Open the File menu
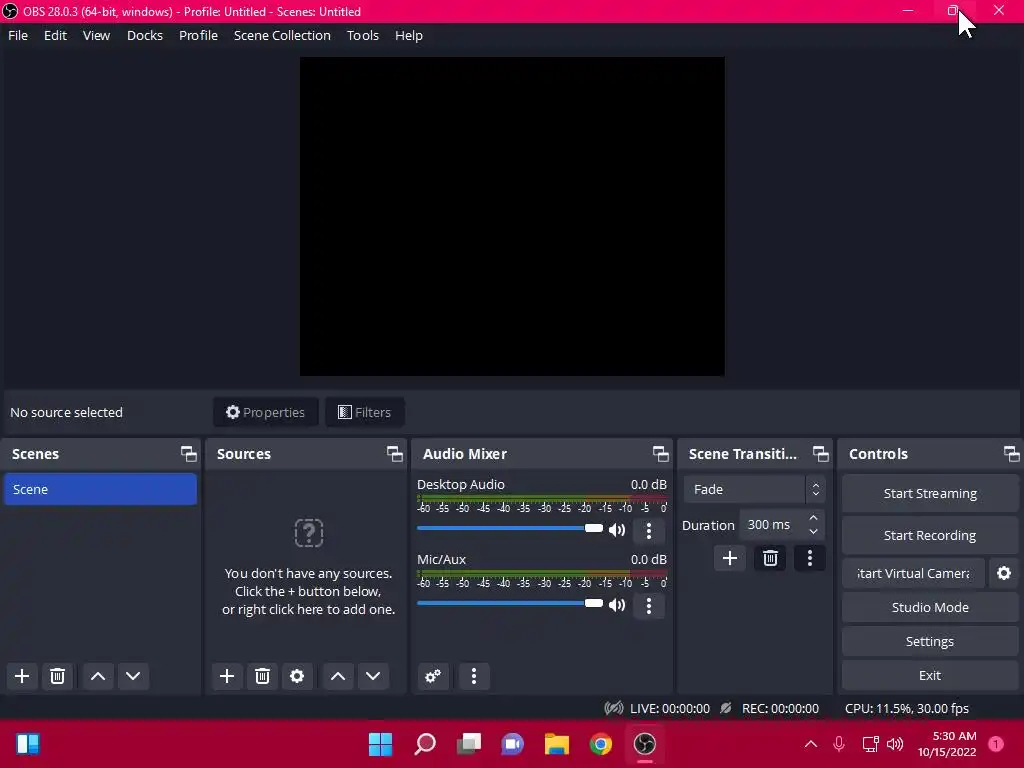The image size is (1024, 768). point(18,35)
